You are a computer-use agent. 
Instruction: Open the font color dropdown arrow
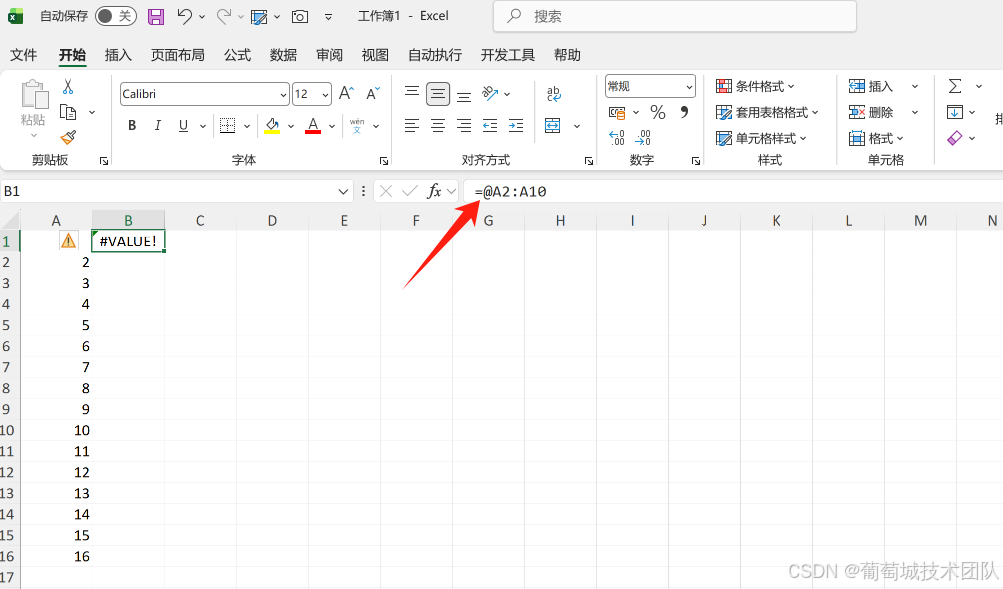332,126
